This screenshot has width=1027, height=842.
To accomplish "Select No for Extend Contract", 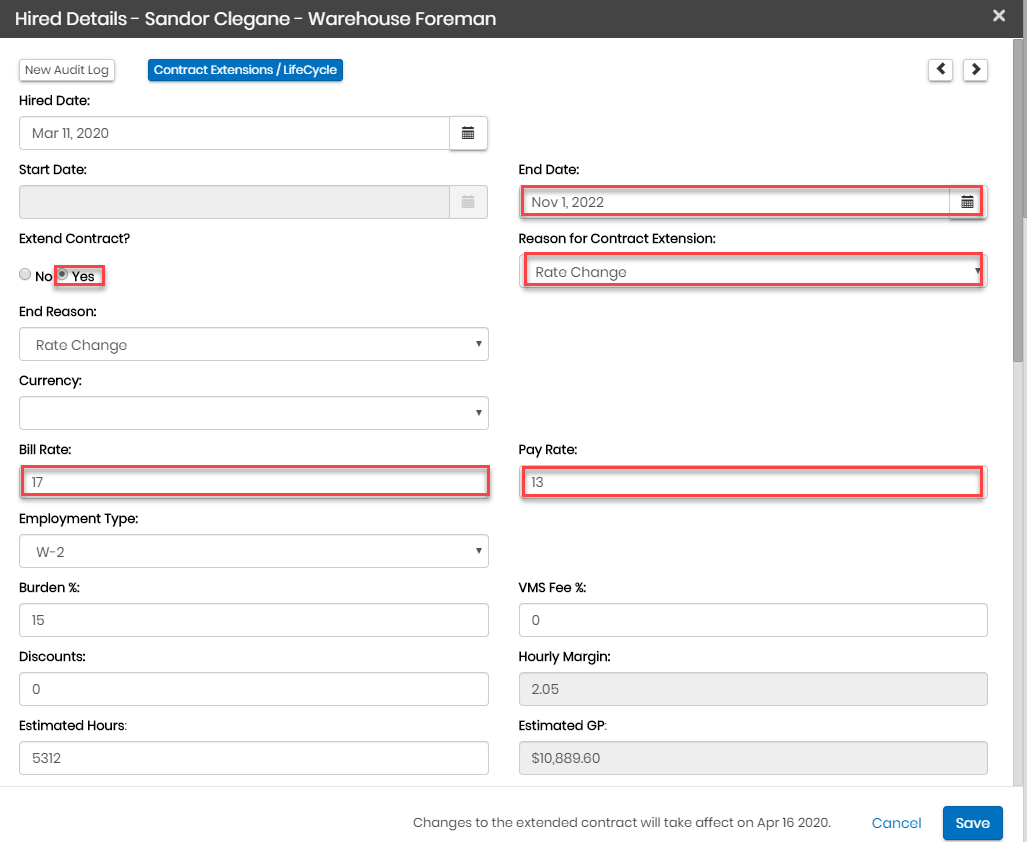I will 25,275.
